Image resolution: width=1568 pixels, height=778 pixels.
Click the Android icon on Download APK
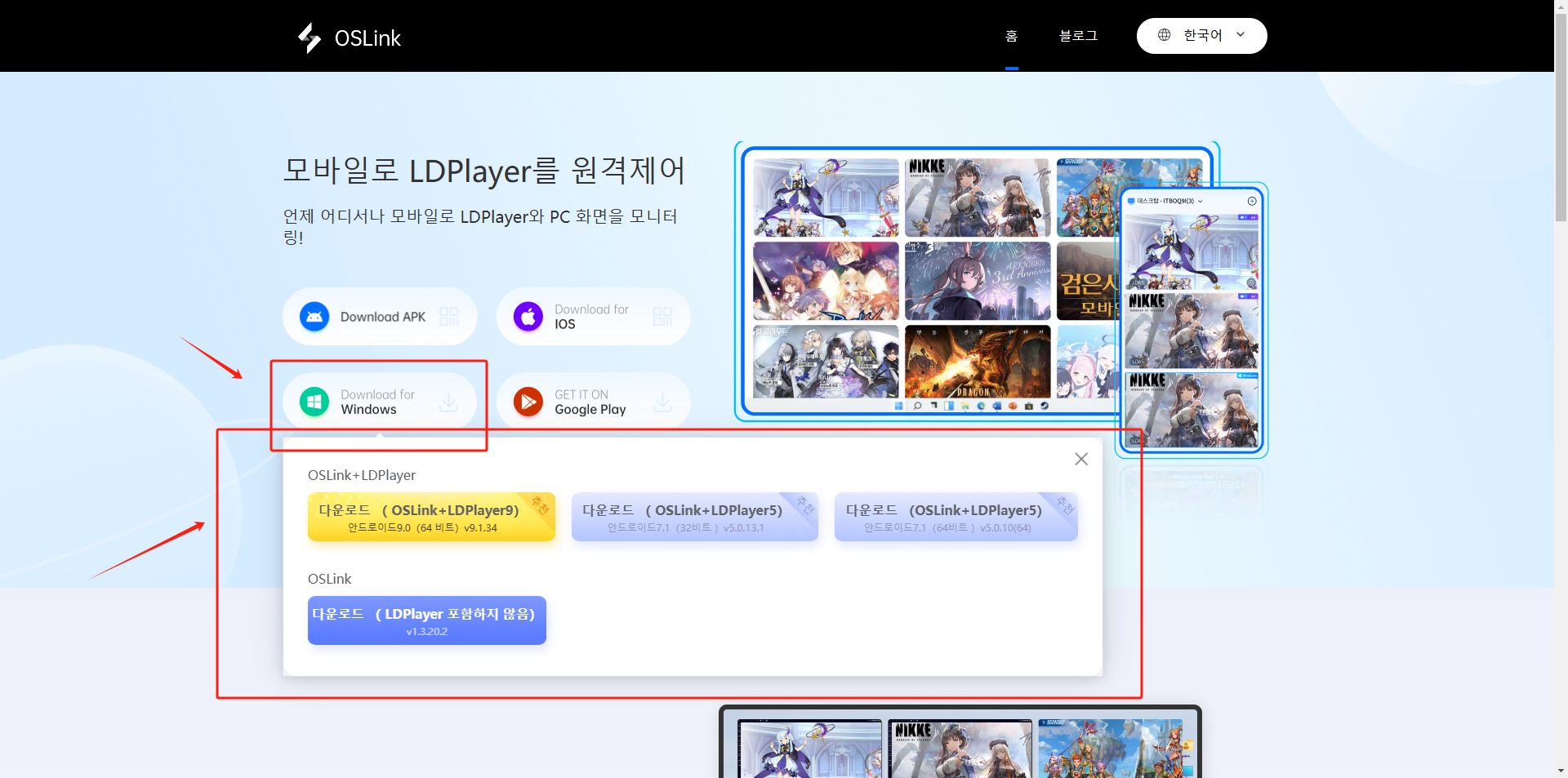point(314,317)
